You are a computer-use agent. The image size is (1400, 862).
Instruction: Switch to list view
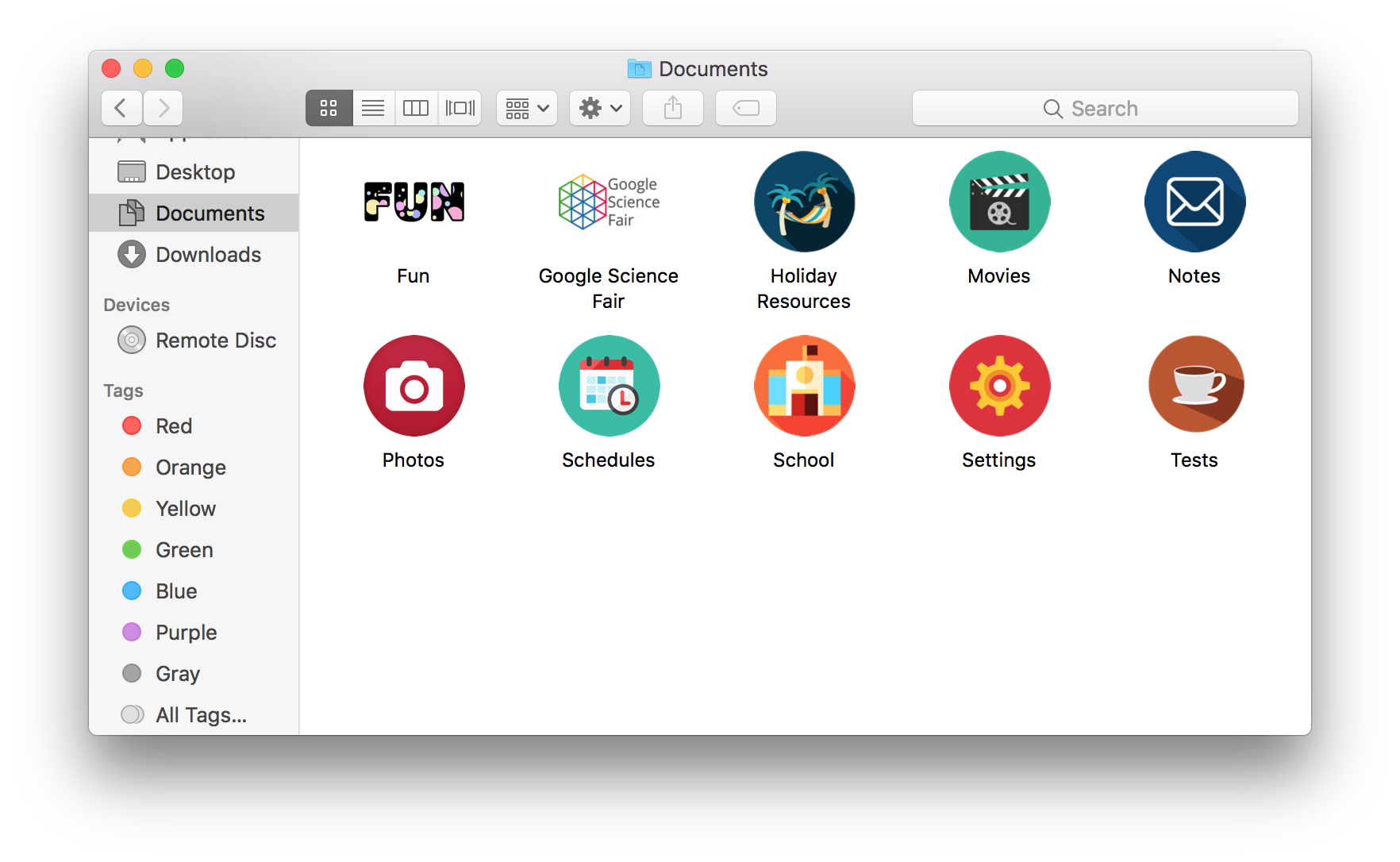372,108
